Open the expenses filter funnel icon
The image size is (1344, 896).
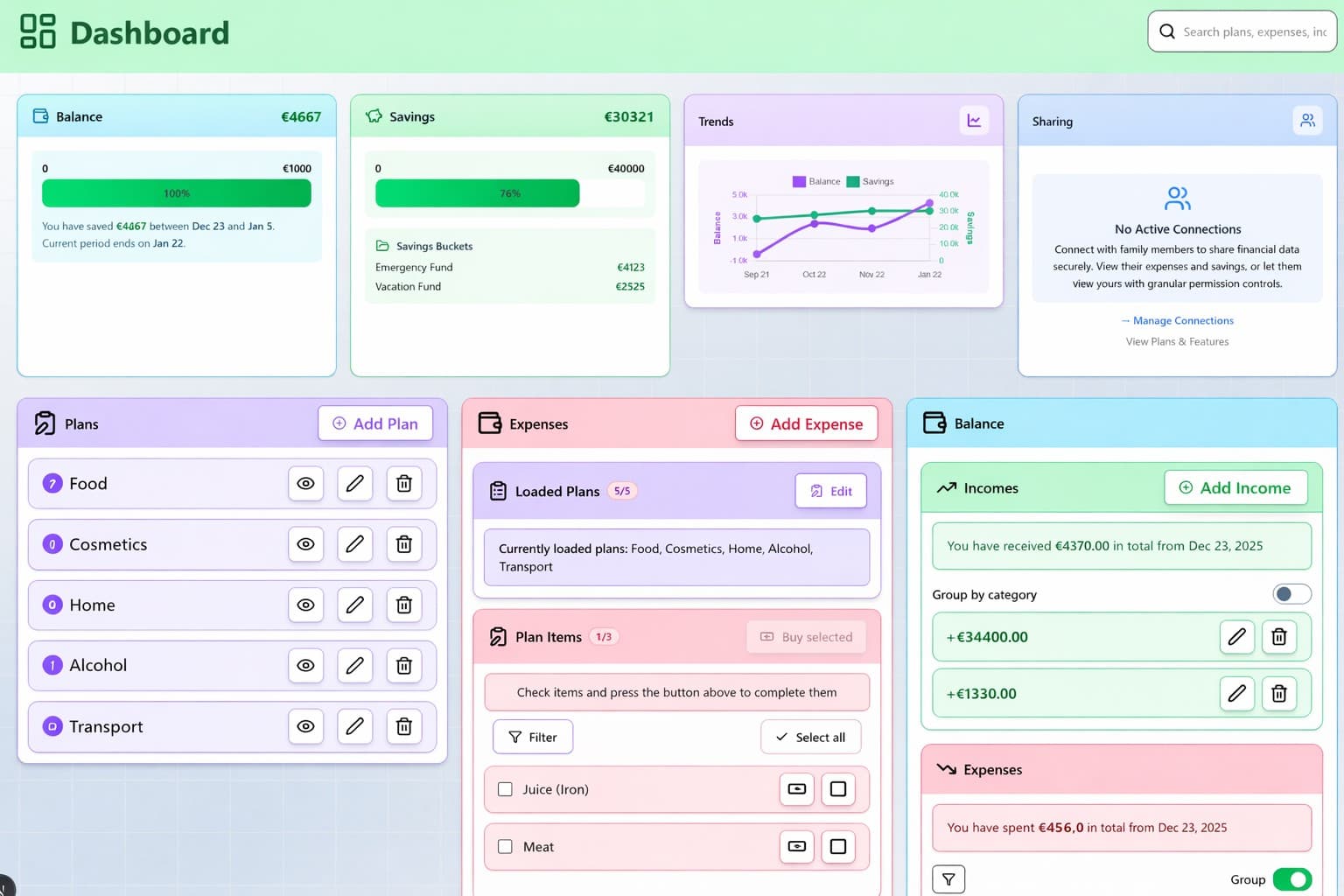coord(948,879)
